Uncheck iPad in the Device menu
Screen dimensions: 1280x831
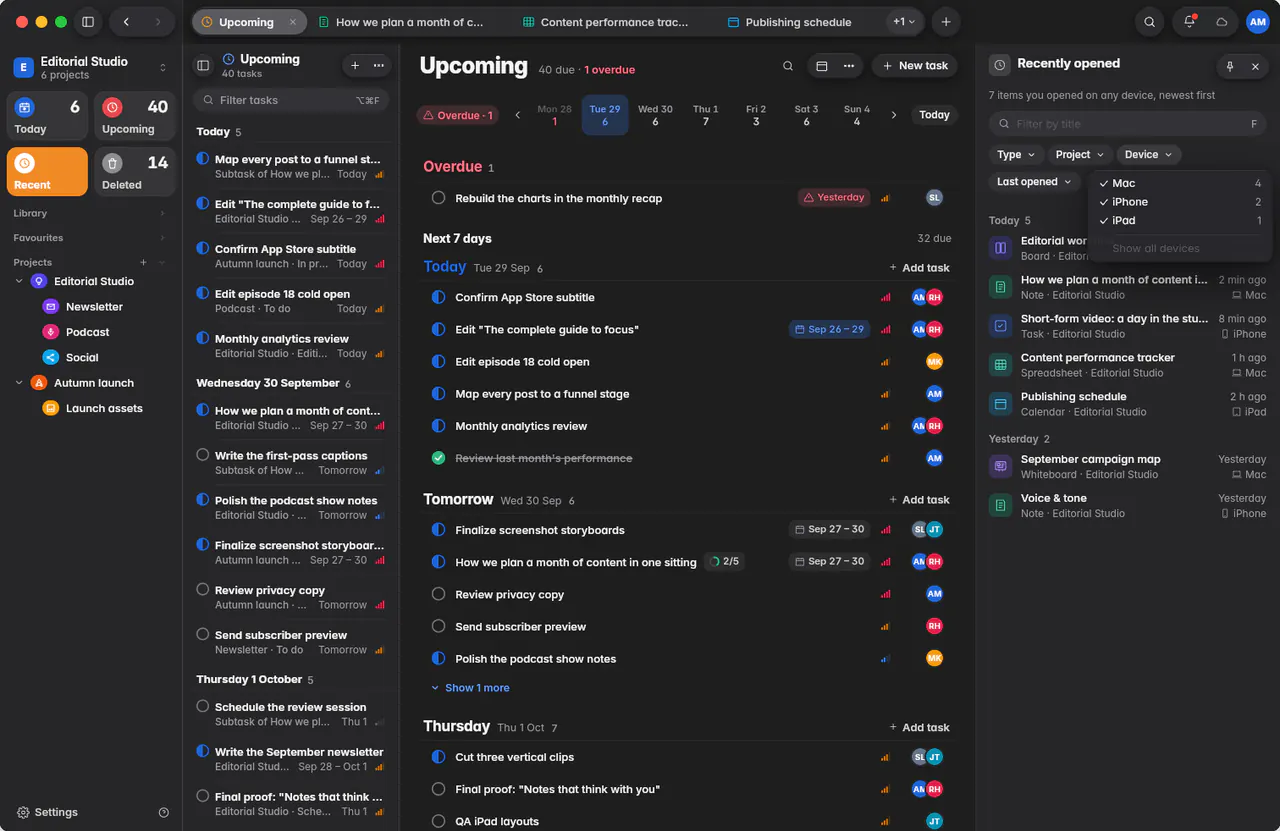(x=1180, y=220)
